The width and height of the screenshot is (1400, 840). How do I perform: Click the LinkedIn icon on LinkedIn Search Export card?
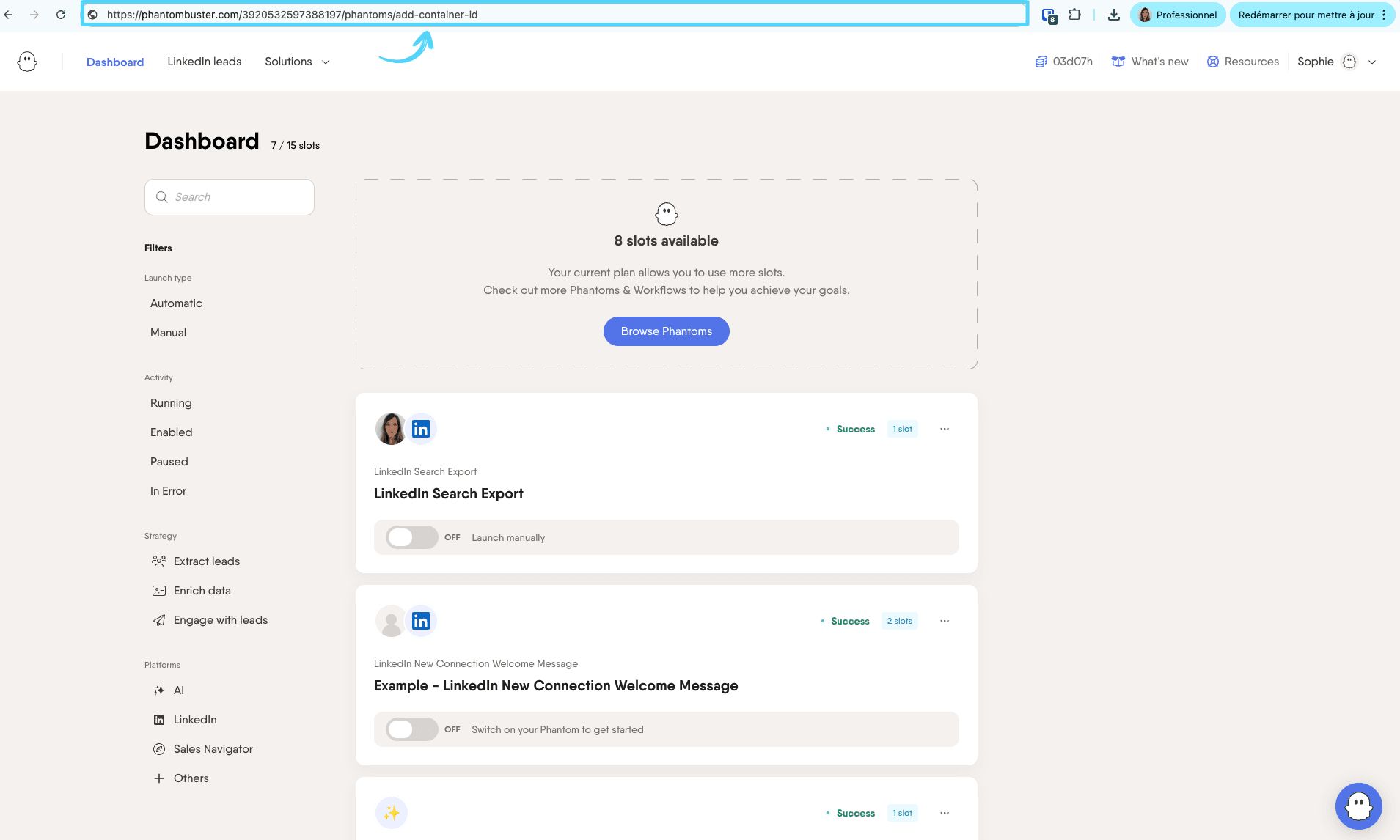coord(421,429)
